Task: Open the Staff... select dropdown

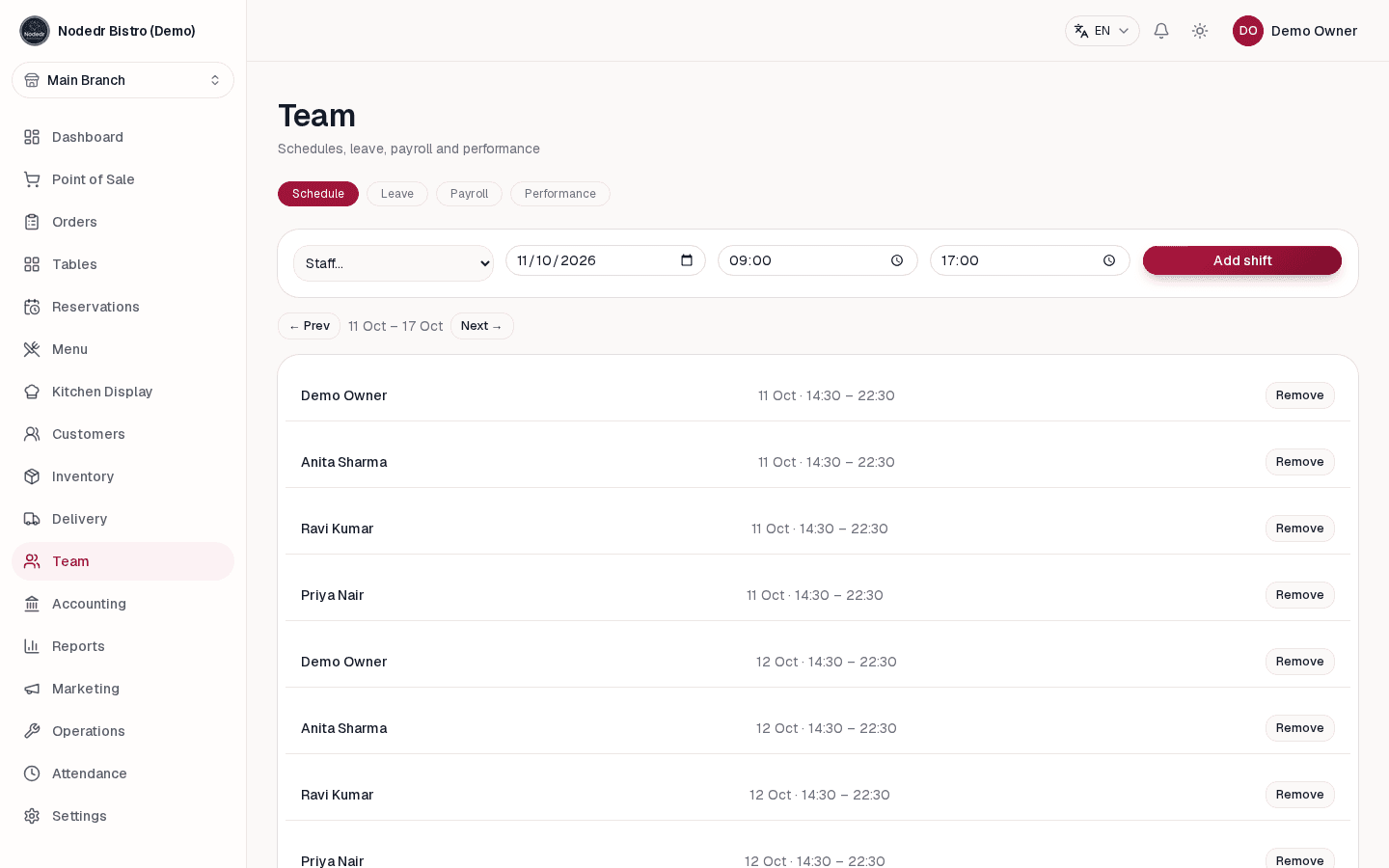Action: coord(394,263)
